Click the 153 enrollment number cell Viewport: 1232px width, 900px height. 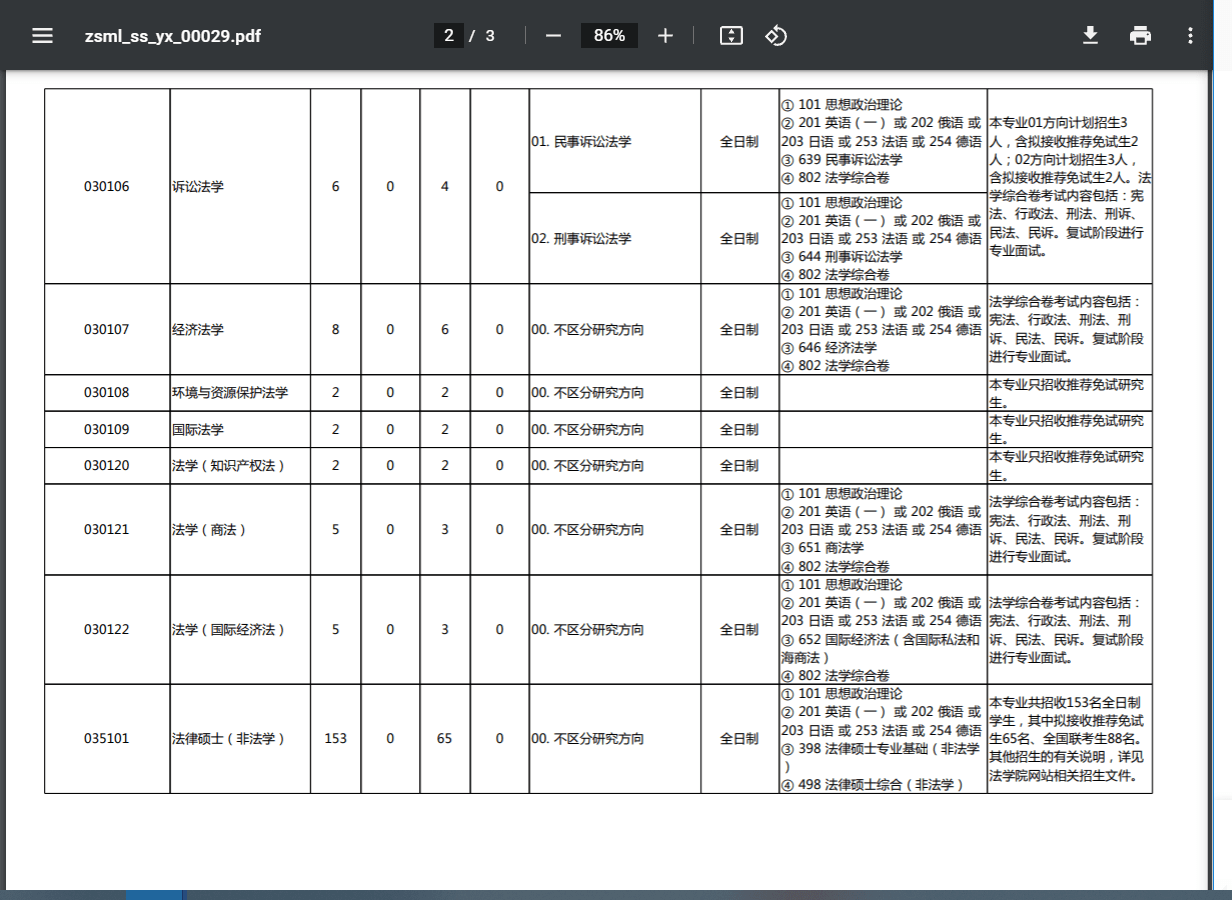point(335,739)
